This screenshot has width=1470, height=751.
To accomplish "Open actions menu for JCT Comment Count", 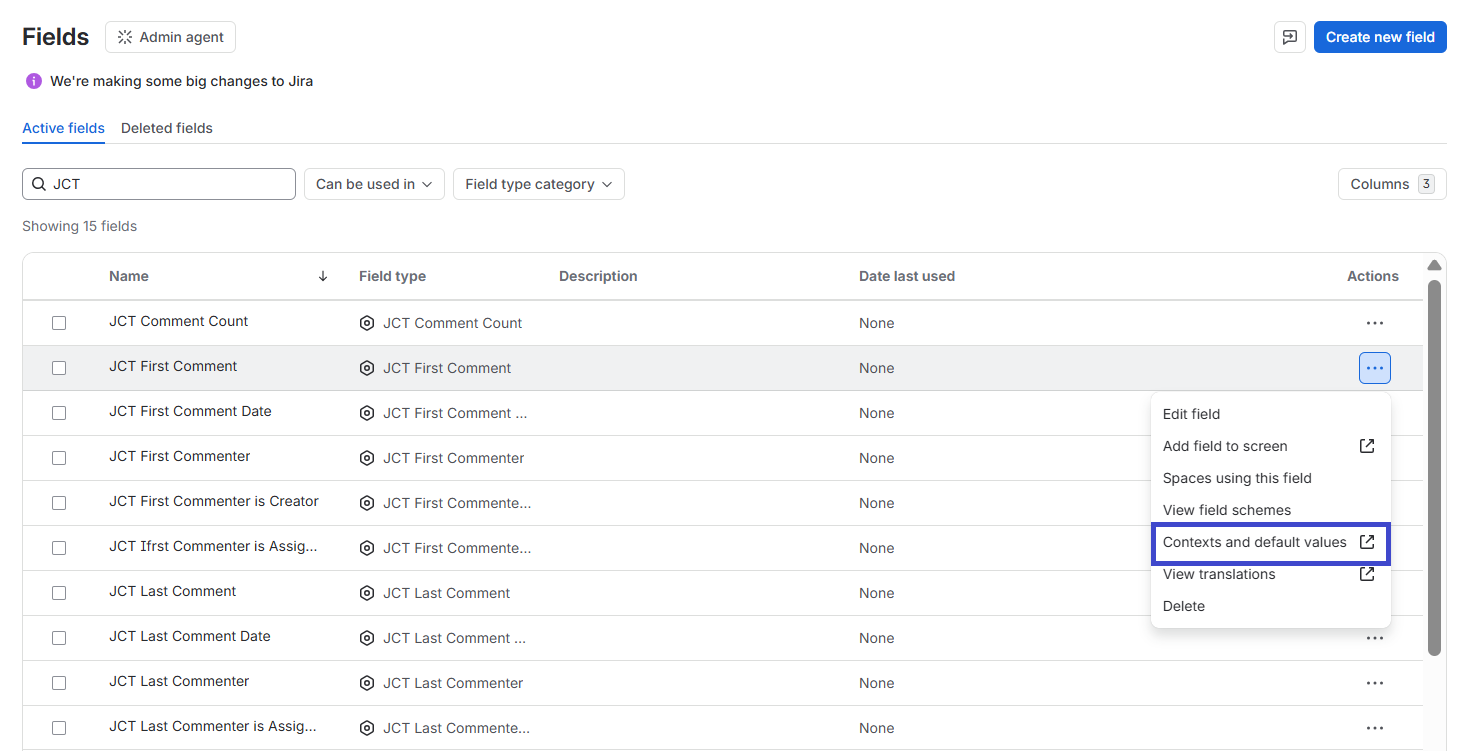I will [x=1375, y=323].
